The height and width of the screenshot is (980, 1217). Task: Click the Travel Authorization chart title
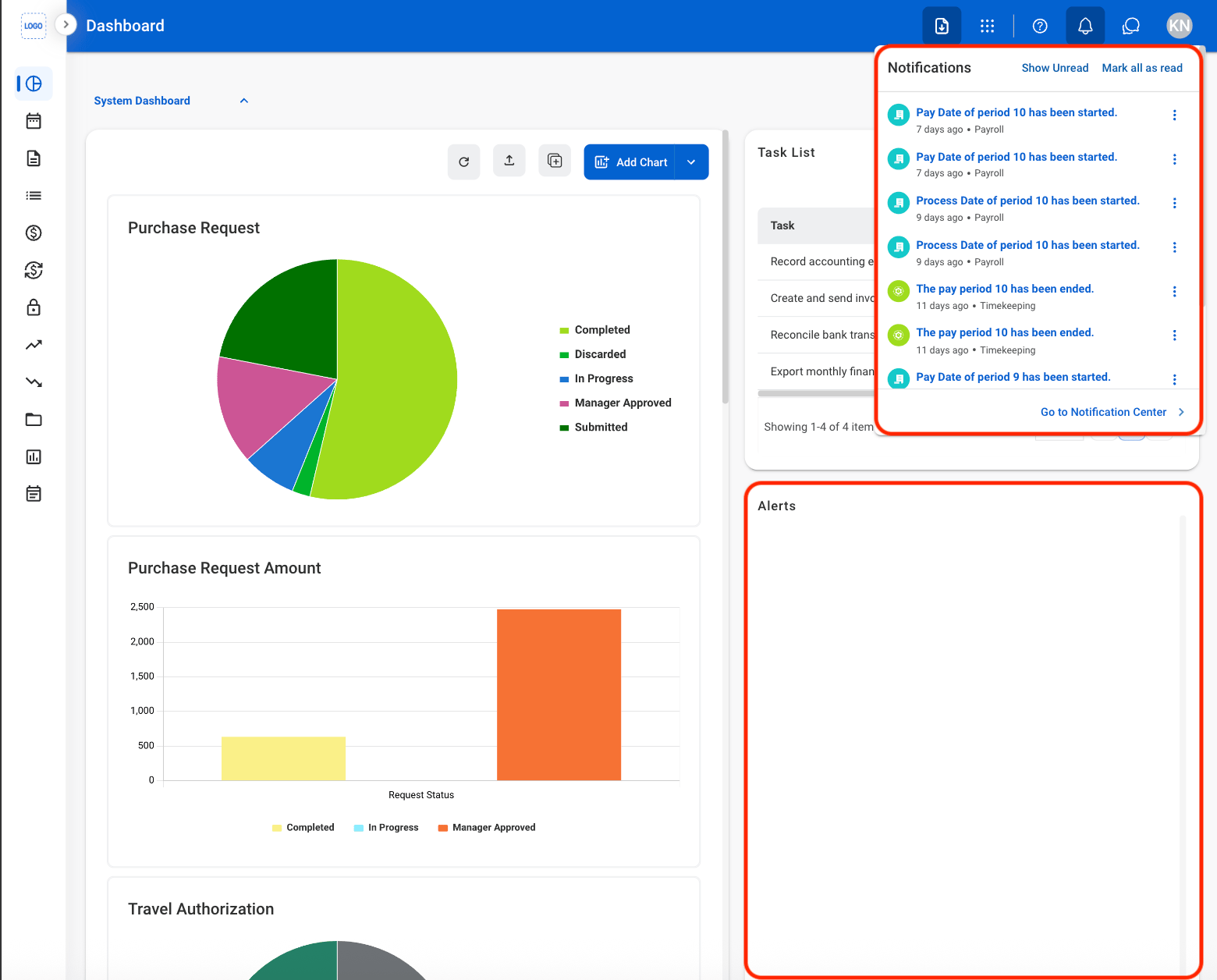tap(201, 909)
